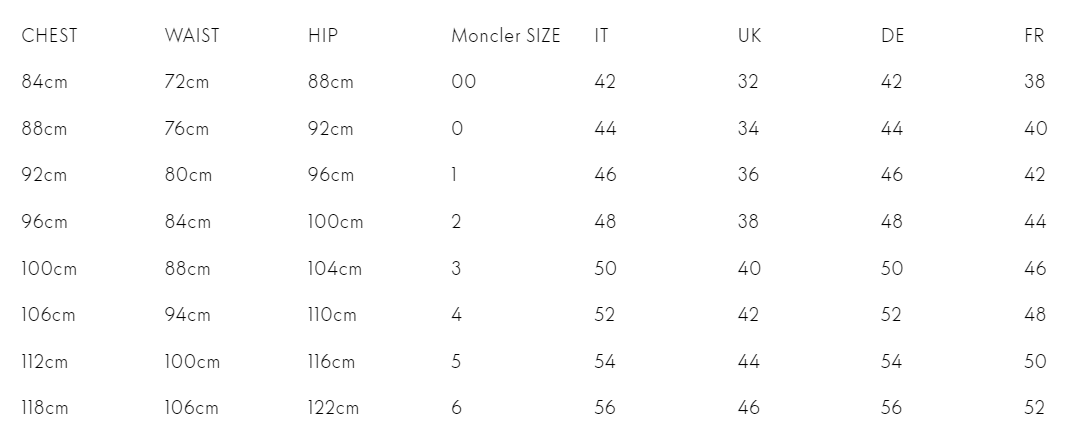The image size is (1088, 440).
Task: Click the CHEST column header
Action: pyautogui.click(x=49, y=35)
